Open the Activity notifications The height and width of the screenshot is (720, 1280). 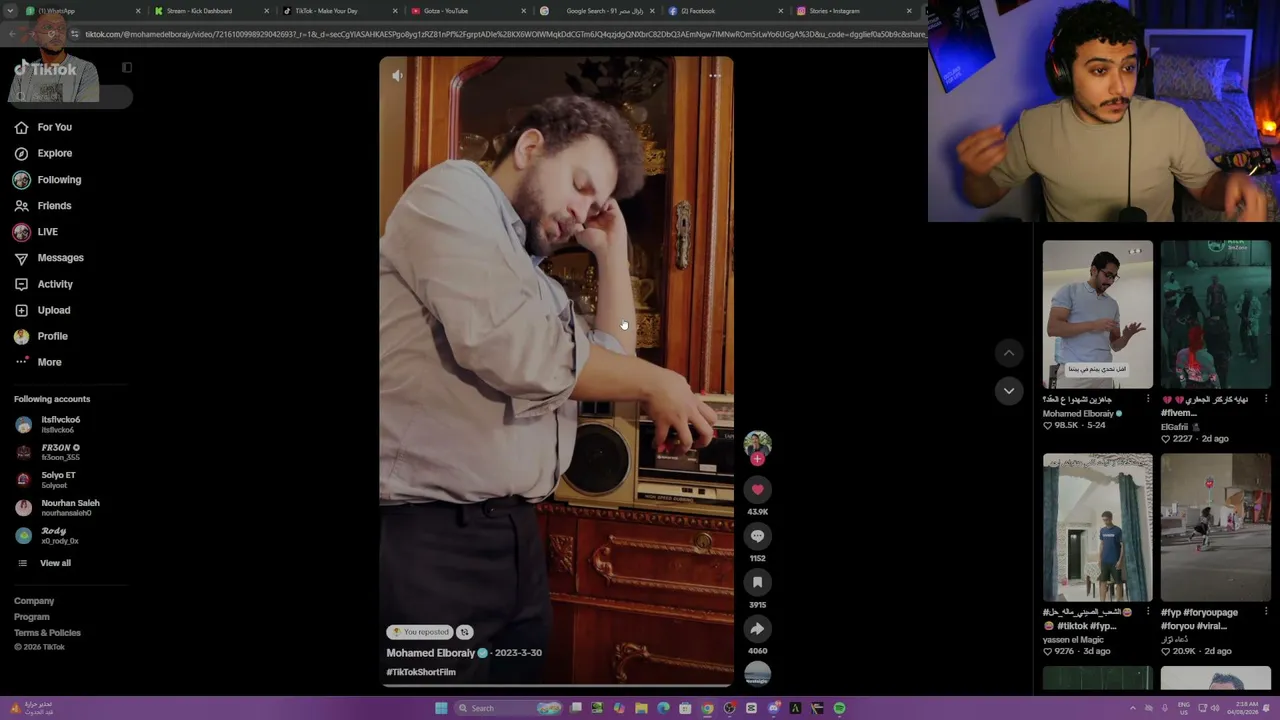44,284
